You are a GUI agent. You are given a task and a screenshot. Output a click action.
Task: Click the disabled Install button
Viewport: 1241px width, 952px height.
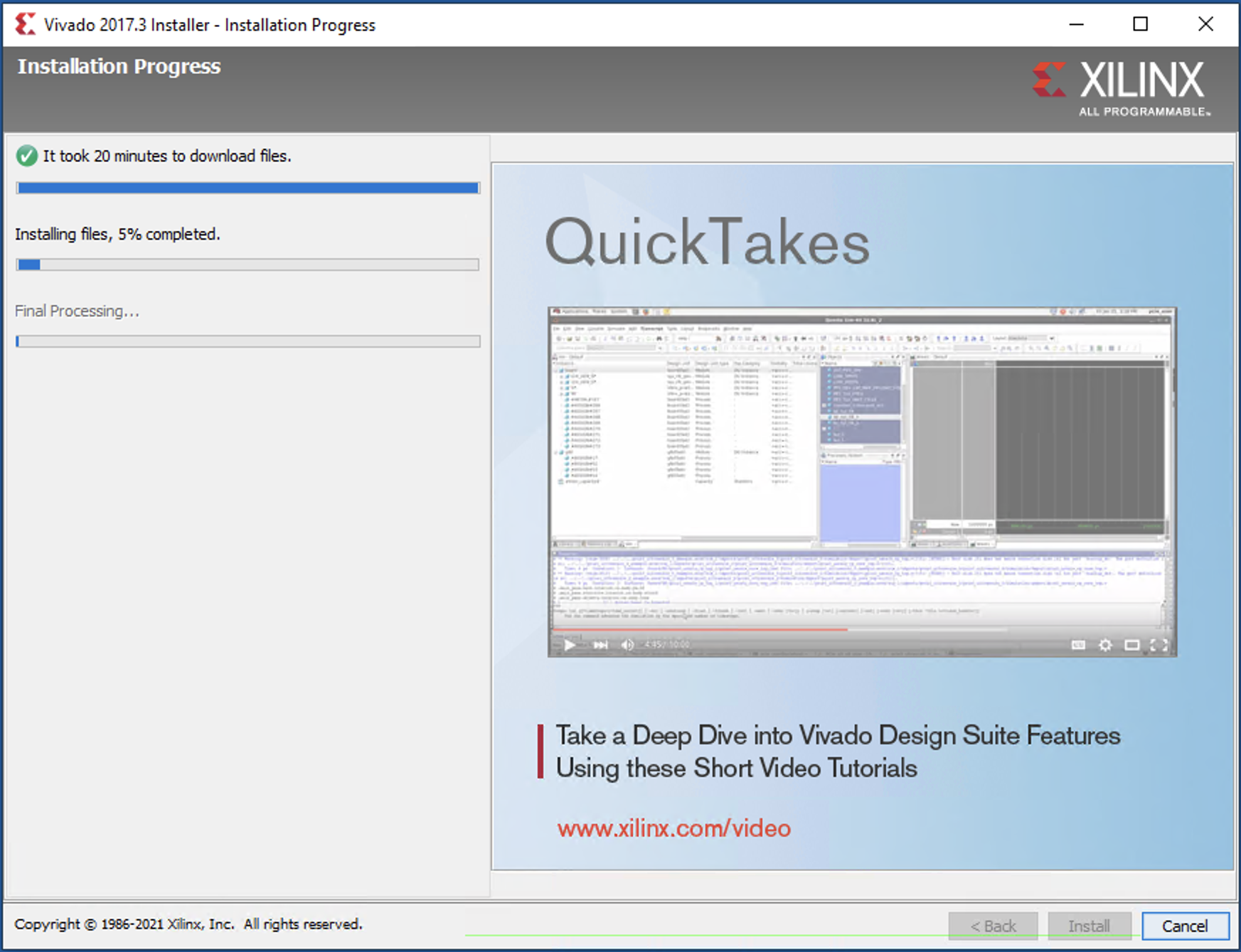click(1088, 926)
